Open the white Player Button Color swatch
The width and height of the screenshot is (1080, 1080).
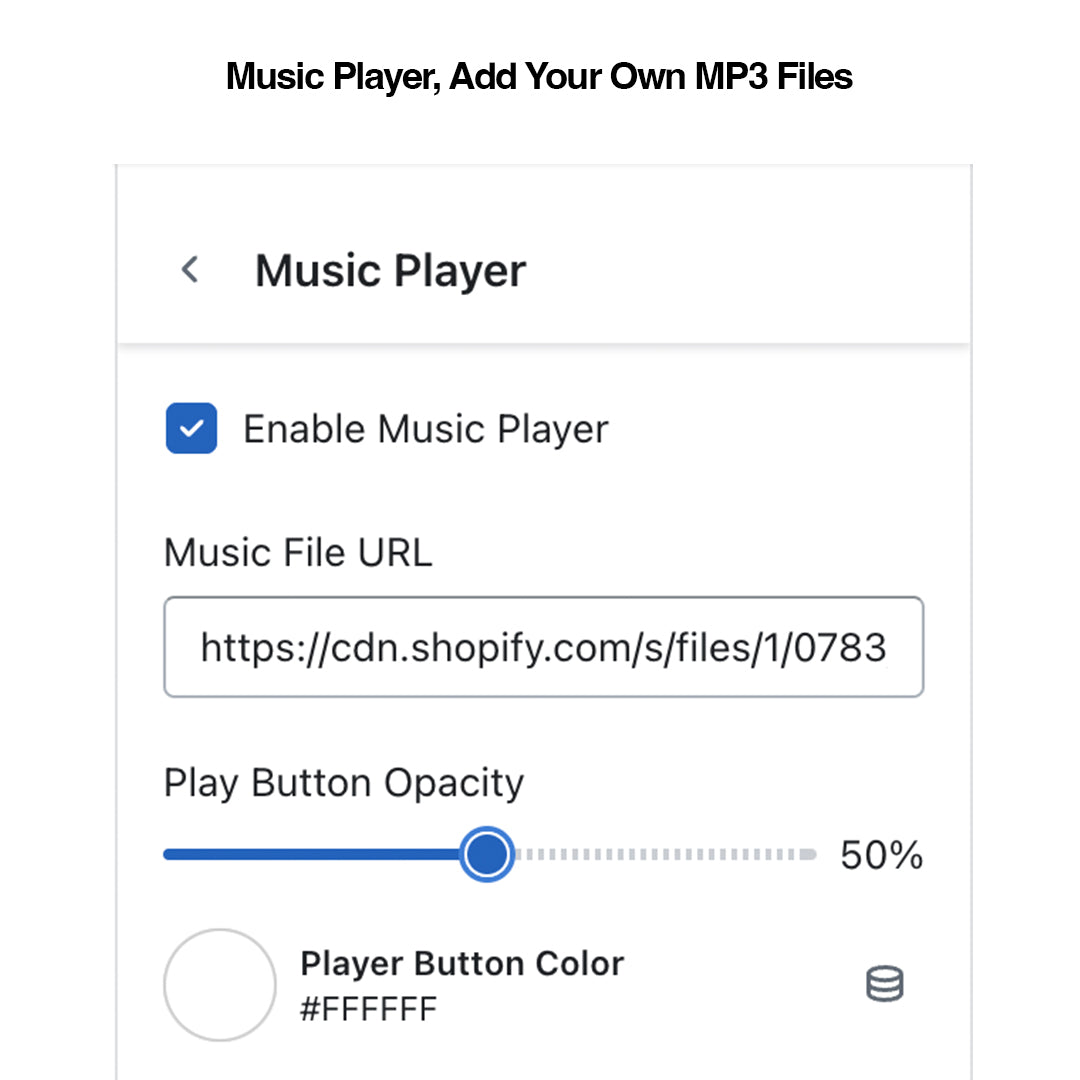219,985
